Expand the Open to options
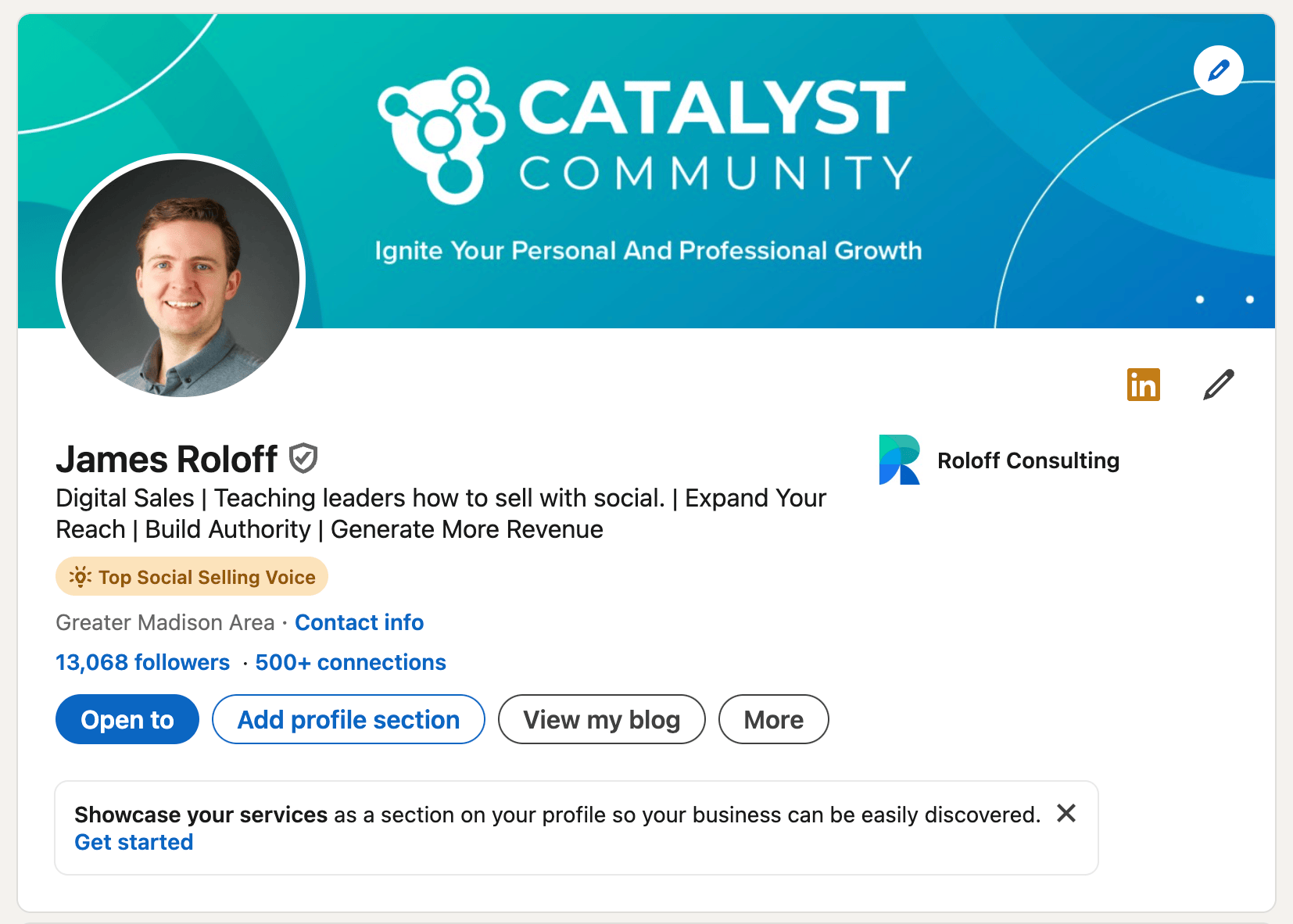 127,719
